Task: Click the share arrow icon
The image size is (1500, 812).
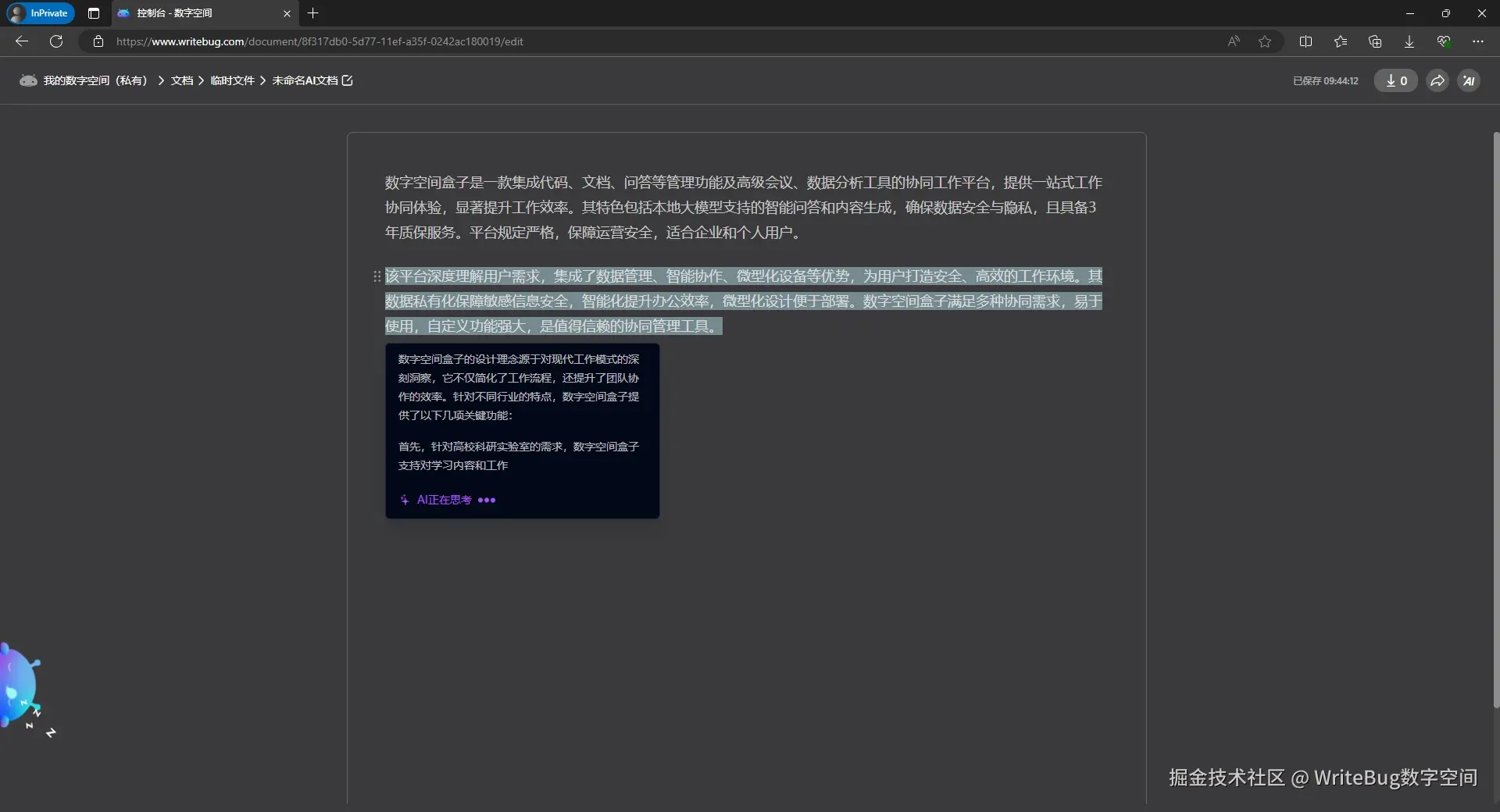Action: (1437, 80)
